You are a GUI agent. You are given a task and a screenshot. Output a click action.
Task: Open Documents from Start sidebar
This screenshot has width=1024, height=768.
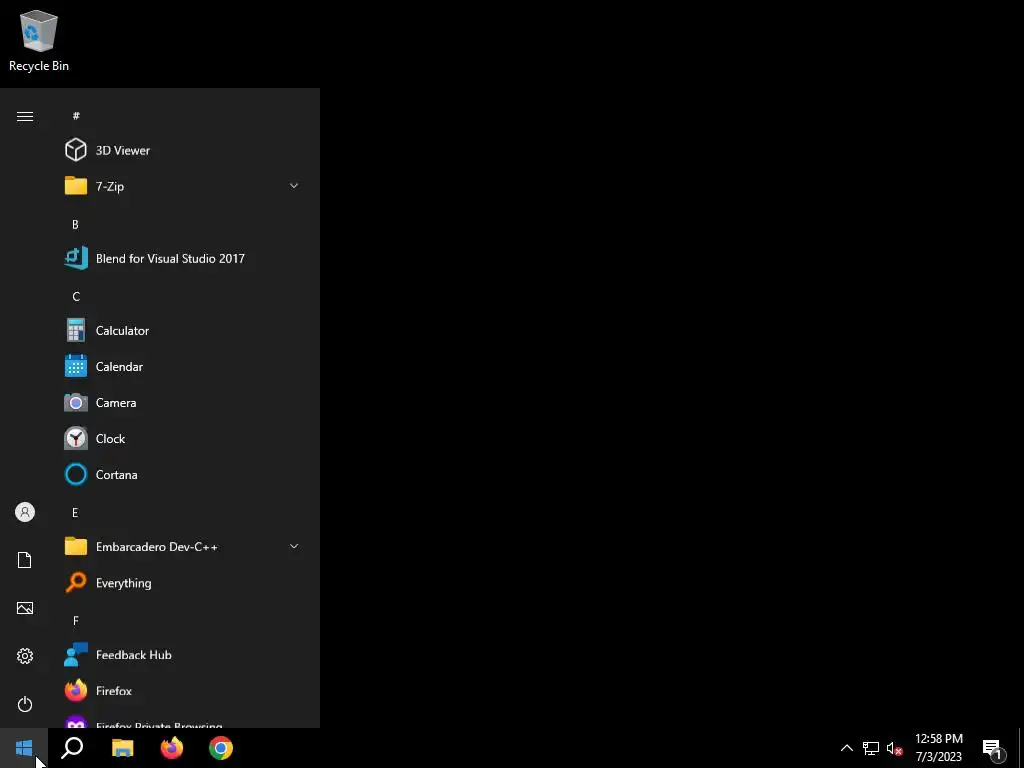pyautogui.click(x=25, y=560)
